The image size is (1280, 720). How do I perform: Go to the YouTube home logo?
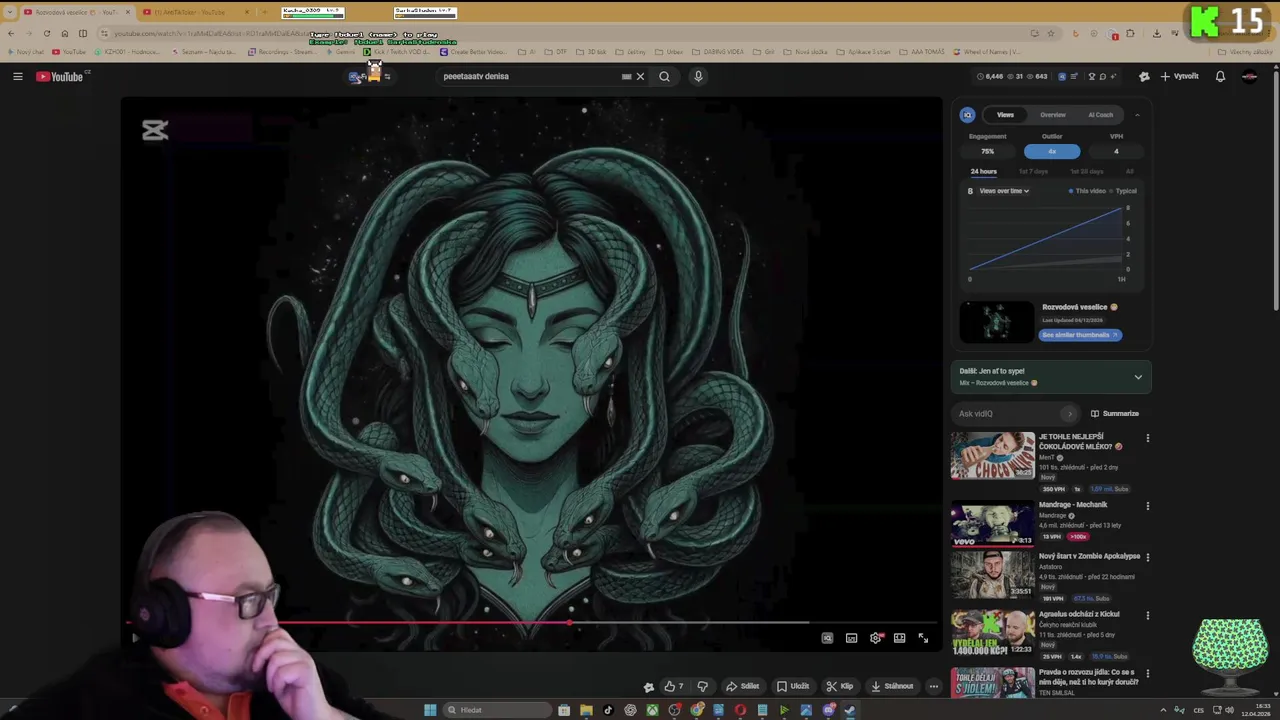click(x=59, y=76)
